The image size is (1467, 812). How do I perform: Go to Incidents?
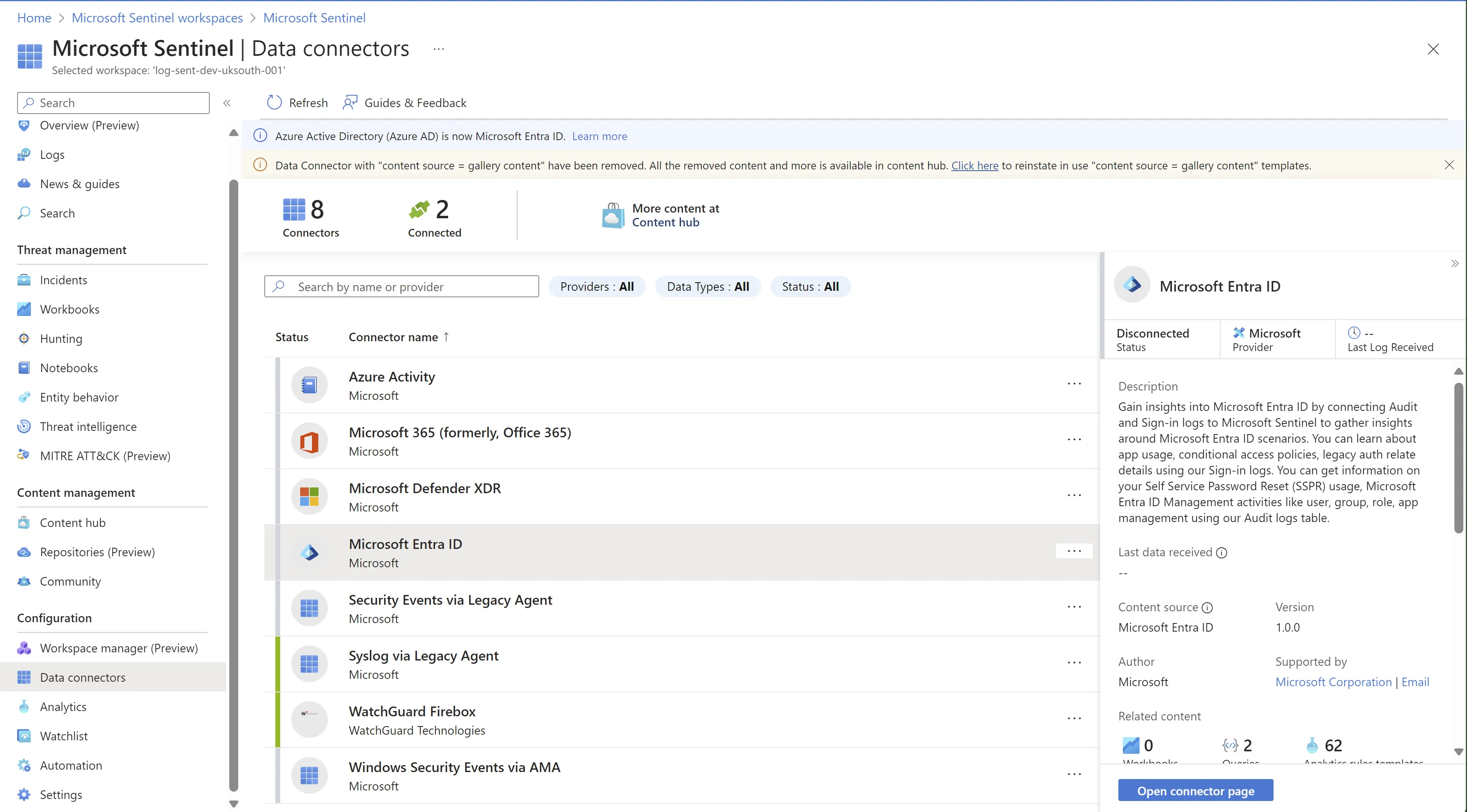[63, 280]
